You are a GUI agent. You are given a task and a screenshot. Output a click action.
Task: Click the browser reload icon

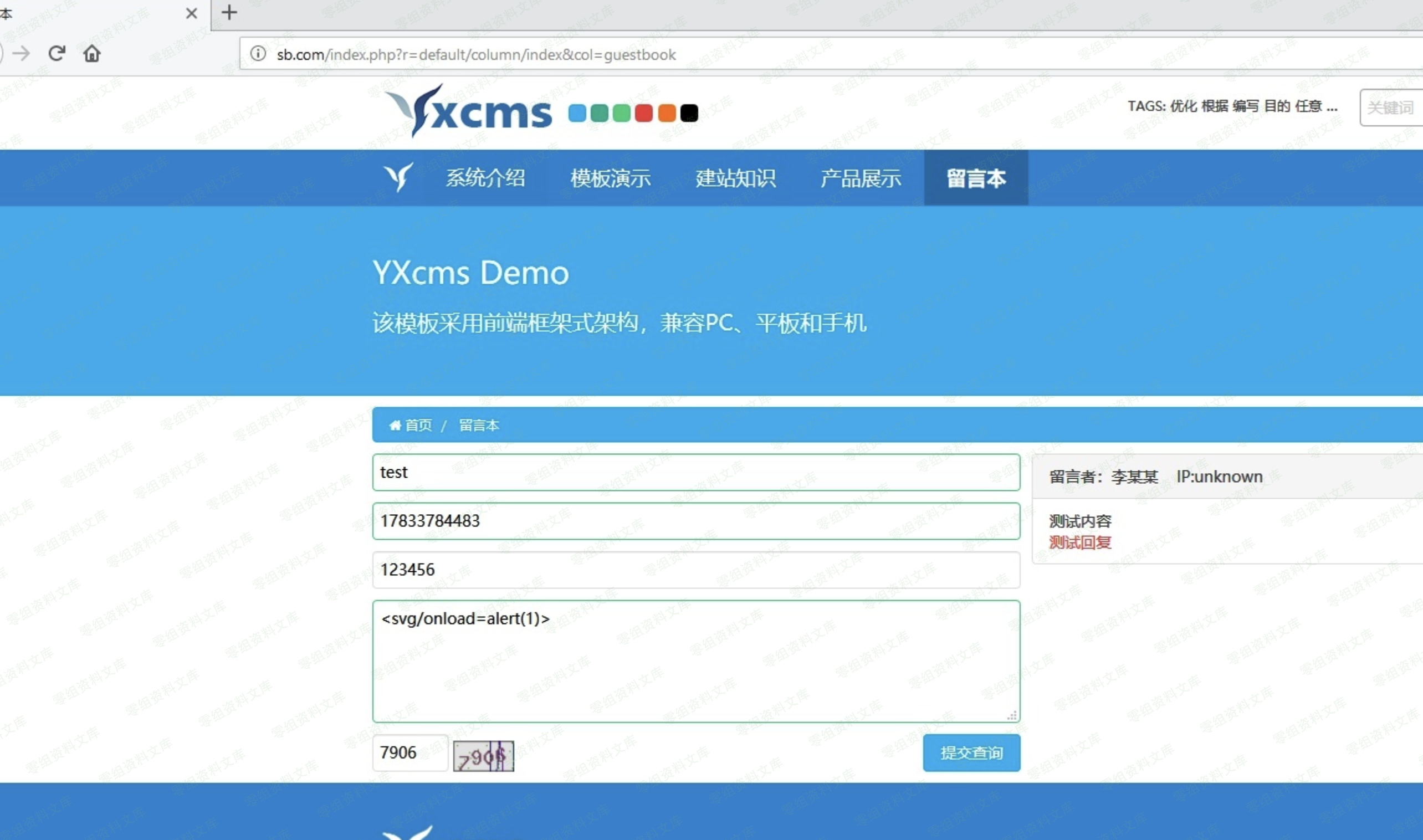[57, 53]
